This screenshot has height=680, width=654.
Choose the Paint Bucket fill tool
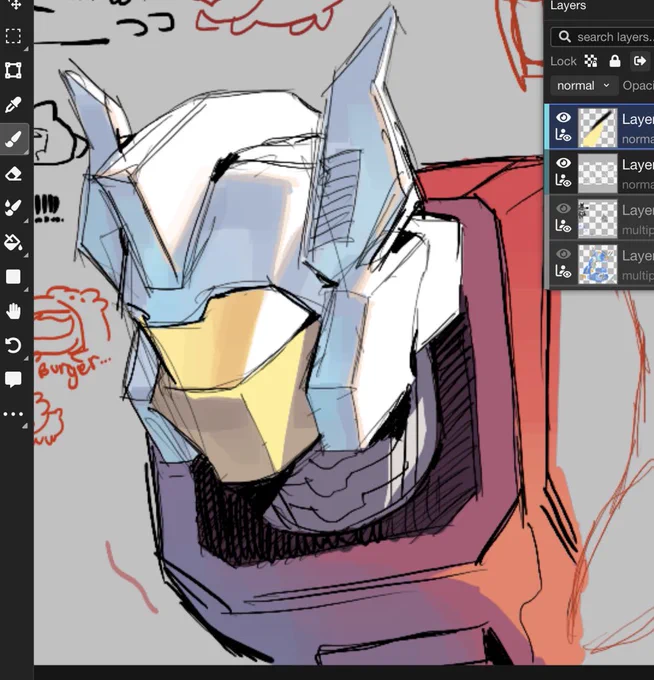(x=13, y=242)
